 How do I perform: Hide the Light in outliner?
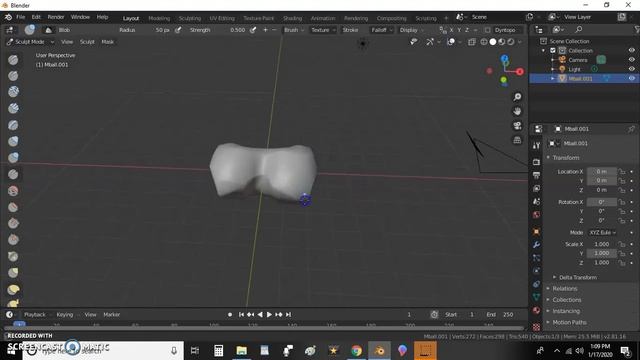[631, 69]
